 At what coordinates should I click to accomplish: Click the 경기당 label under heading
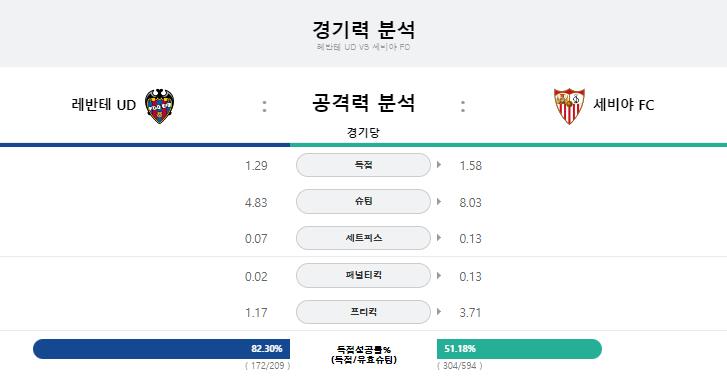coord(363,133)
